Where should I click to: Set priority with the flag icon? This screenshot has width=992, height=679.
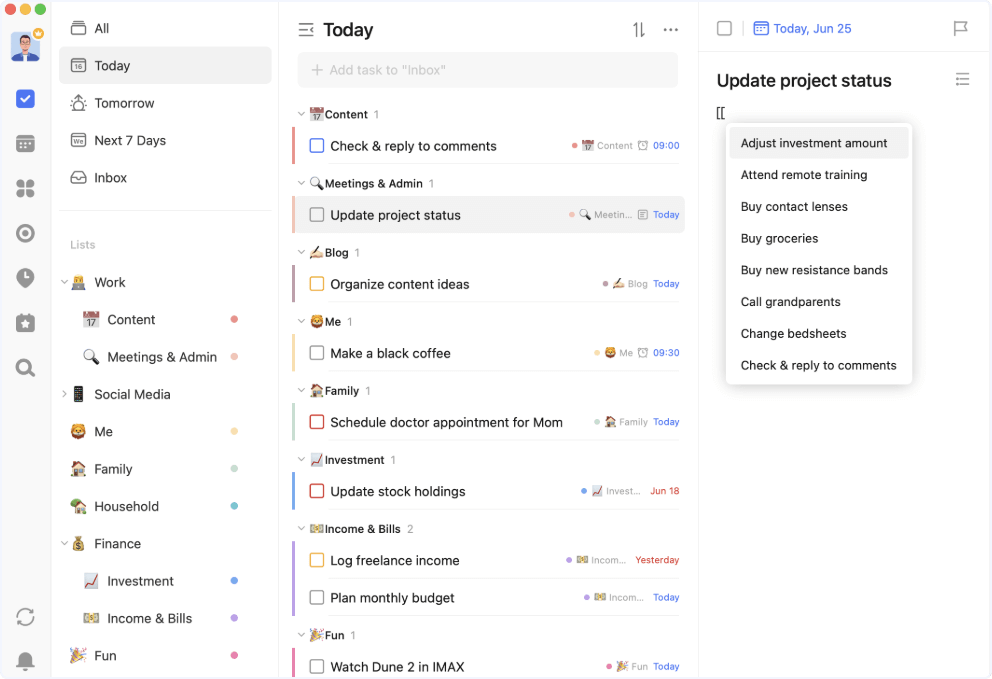[x=961, y=29]
